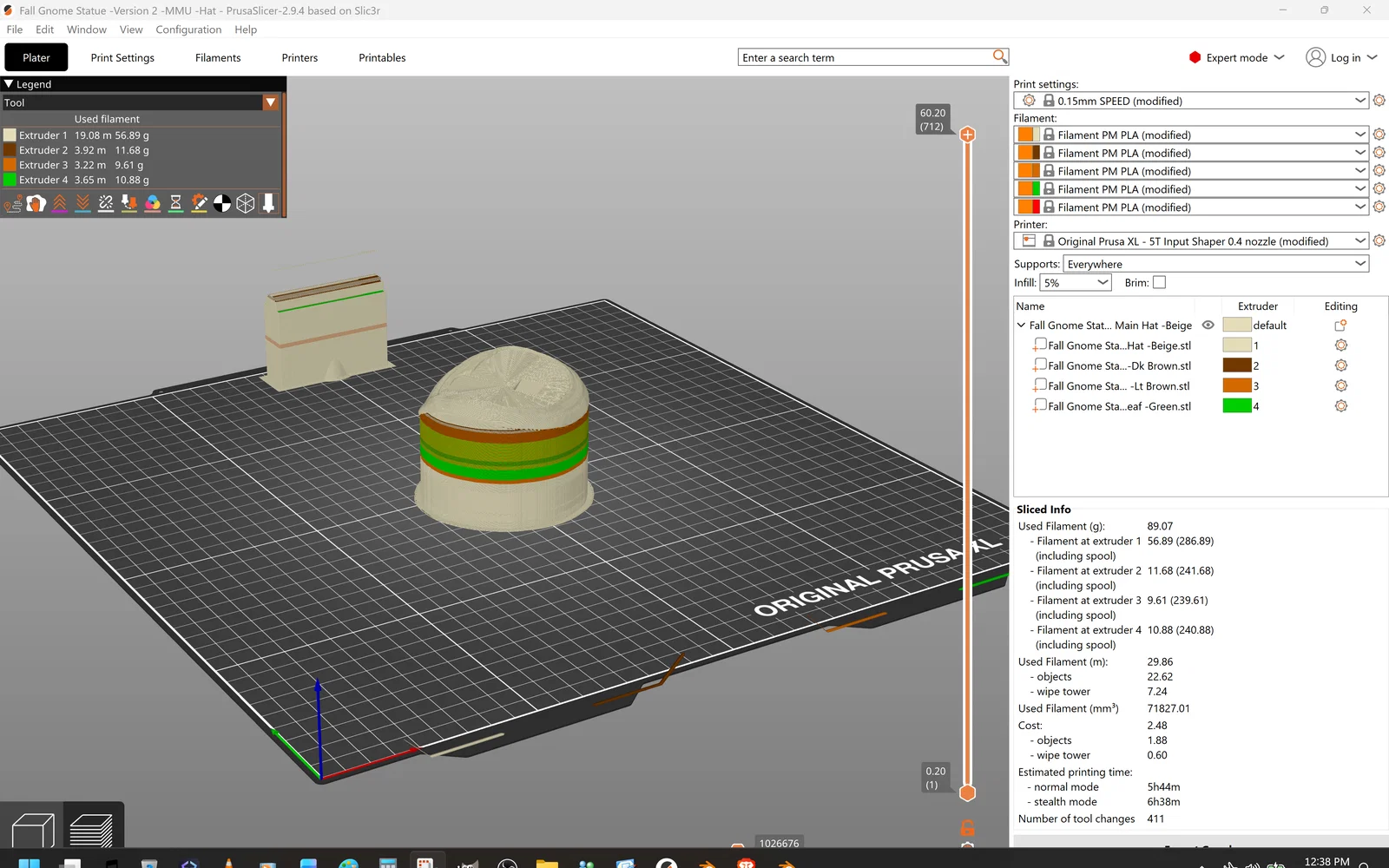Image resolution: width=1389 pixels, height=868 pixels.
Task: Switch to the Printables tab
Action: (382, 57)
